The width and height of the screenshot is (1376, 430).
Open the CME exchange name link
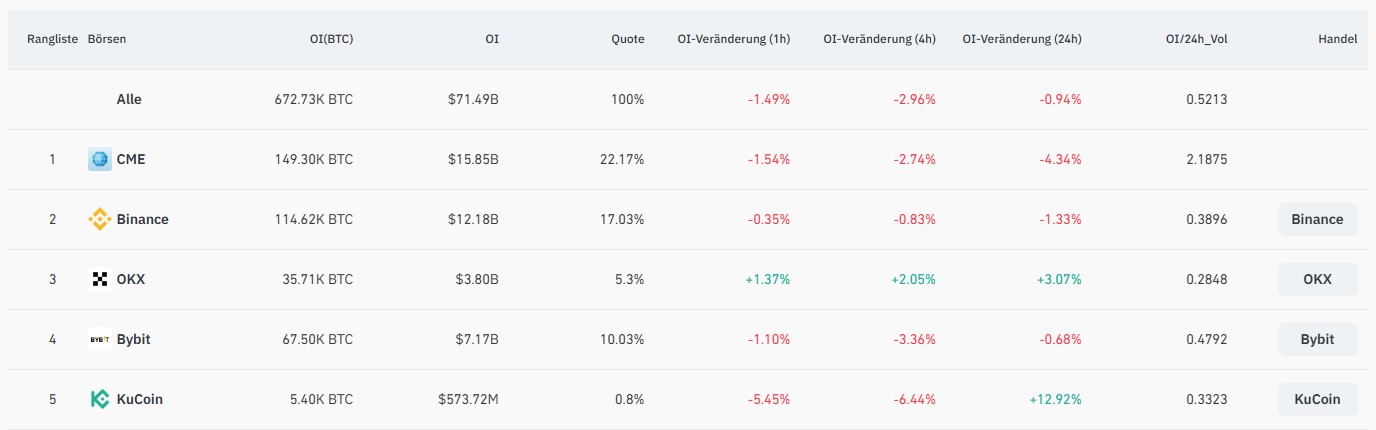[131, 159]
